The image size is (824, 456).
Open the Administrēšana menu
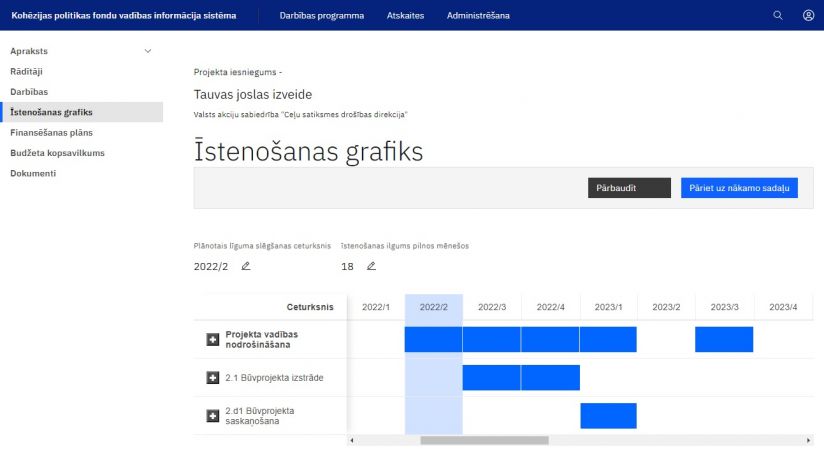click(478, 15)
